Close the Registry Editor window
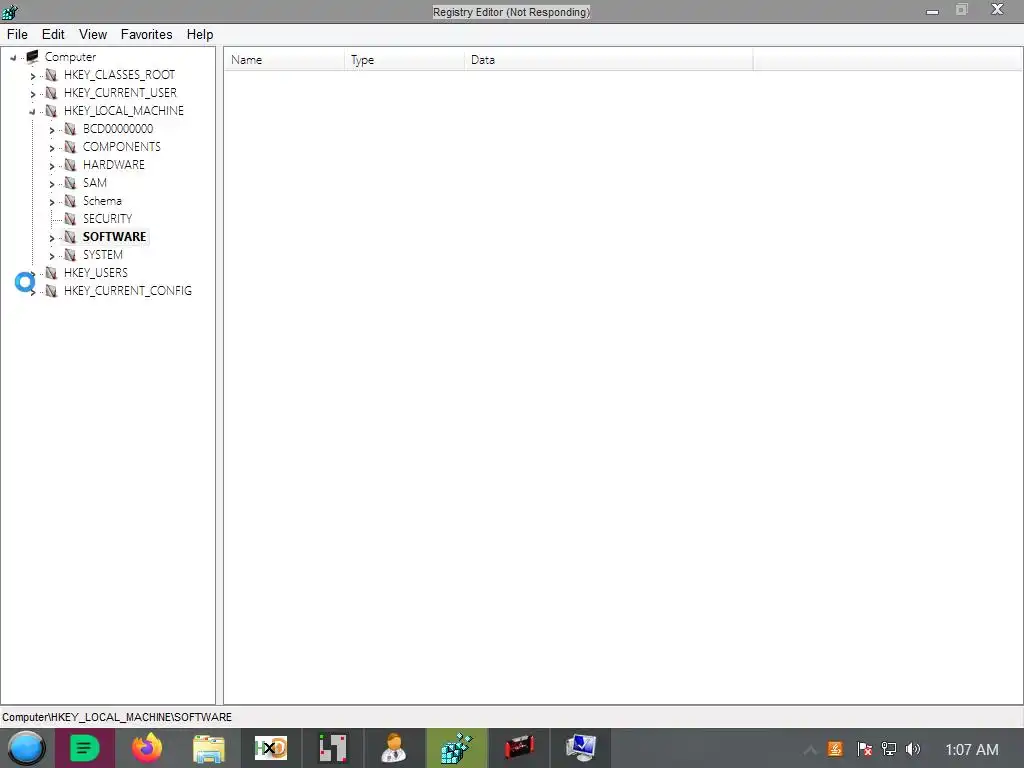 tap(997, 10)
